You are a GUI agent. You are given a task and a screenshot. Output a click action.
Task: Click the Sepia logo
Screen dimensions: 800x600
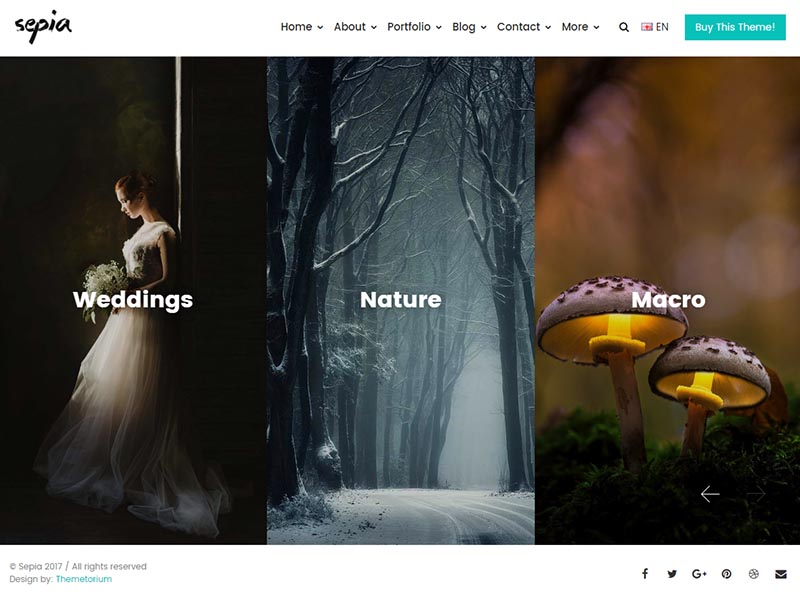pos(43,27)
